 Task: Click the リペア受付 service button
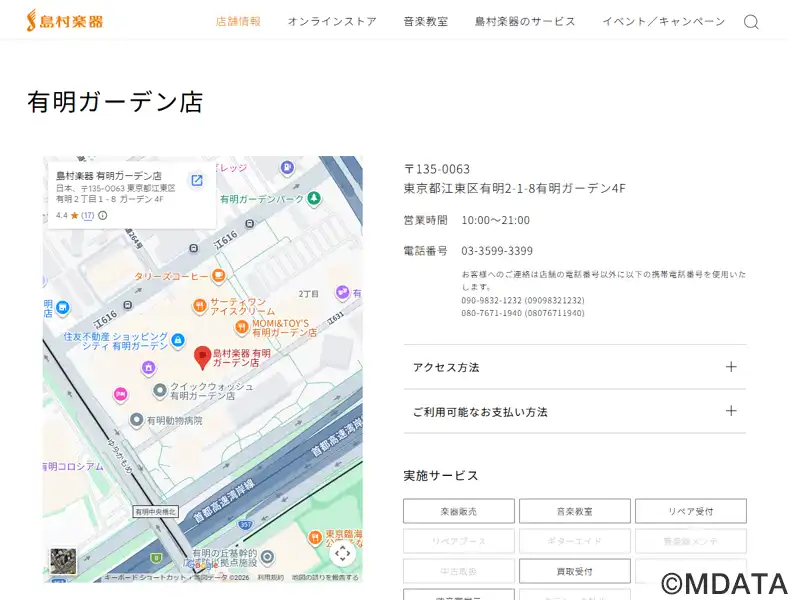[x=691, y=511]
